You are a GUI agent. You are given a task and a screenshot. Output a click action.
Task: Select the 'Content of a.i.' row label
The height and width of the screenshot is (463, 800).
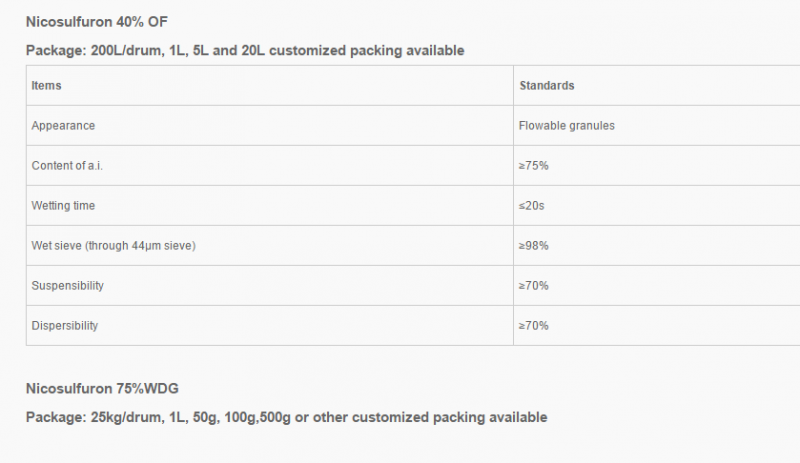[x=67, y=166]
